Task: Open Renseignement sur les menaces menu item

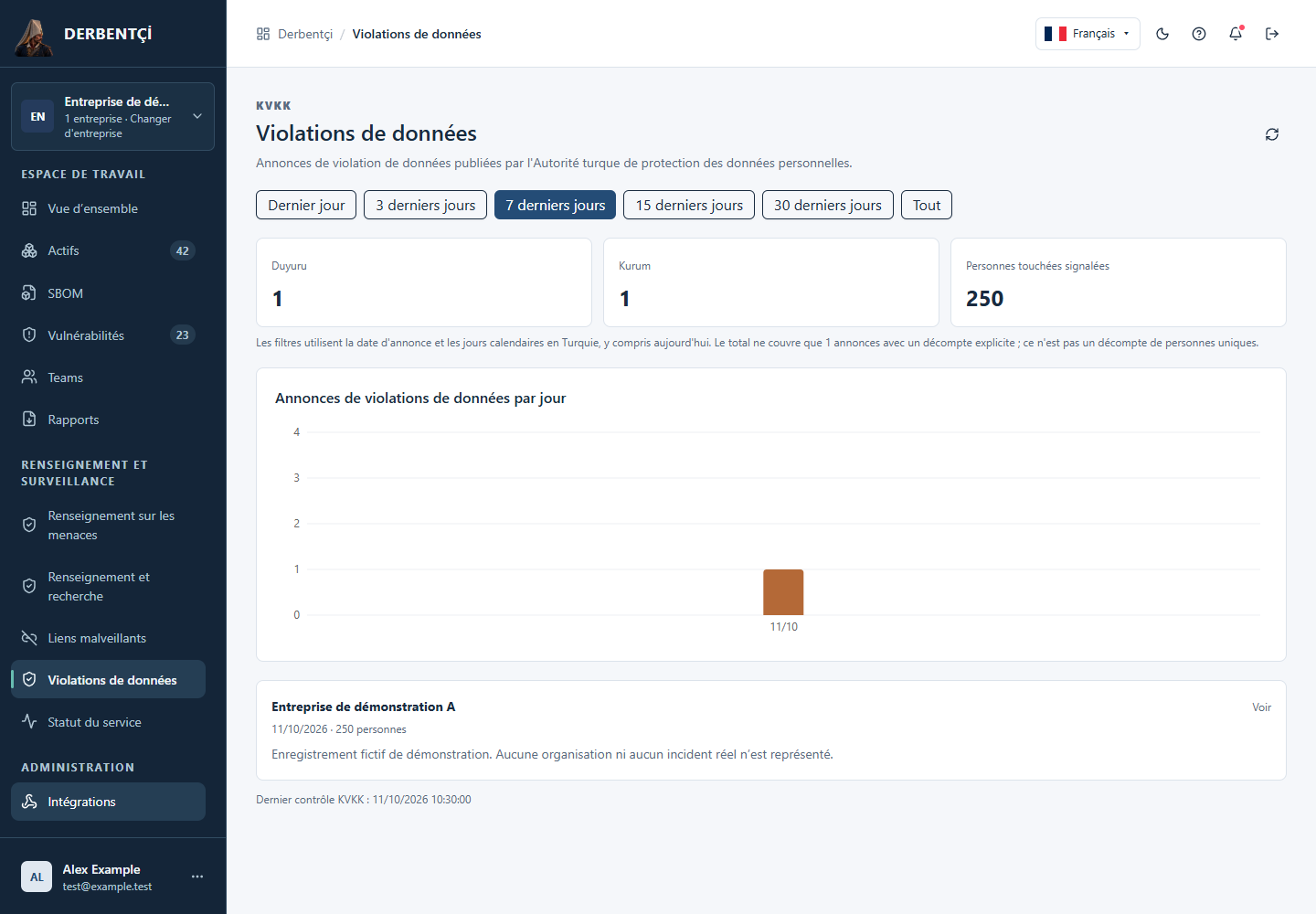Action: pyautogui.click(x=108, y=526)
